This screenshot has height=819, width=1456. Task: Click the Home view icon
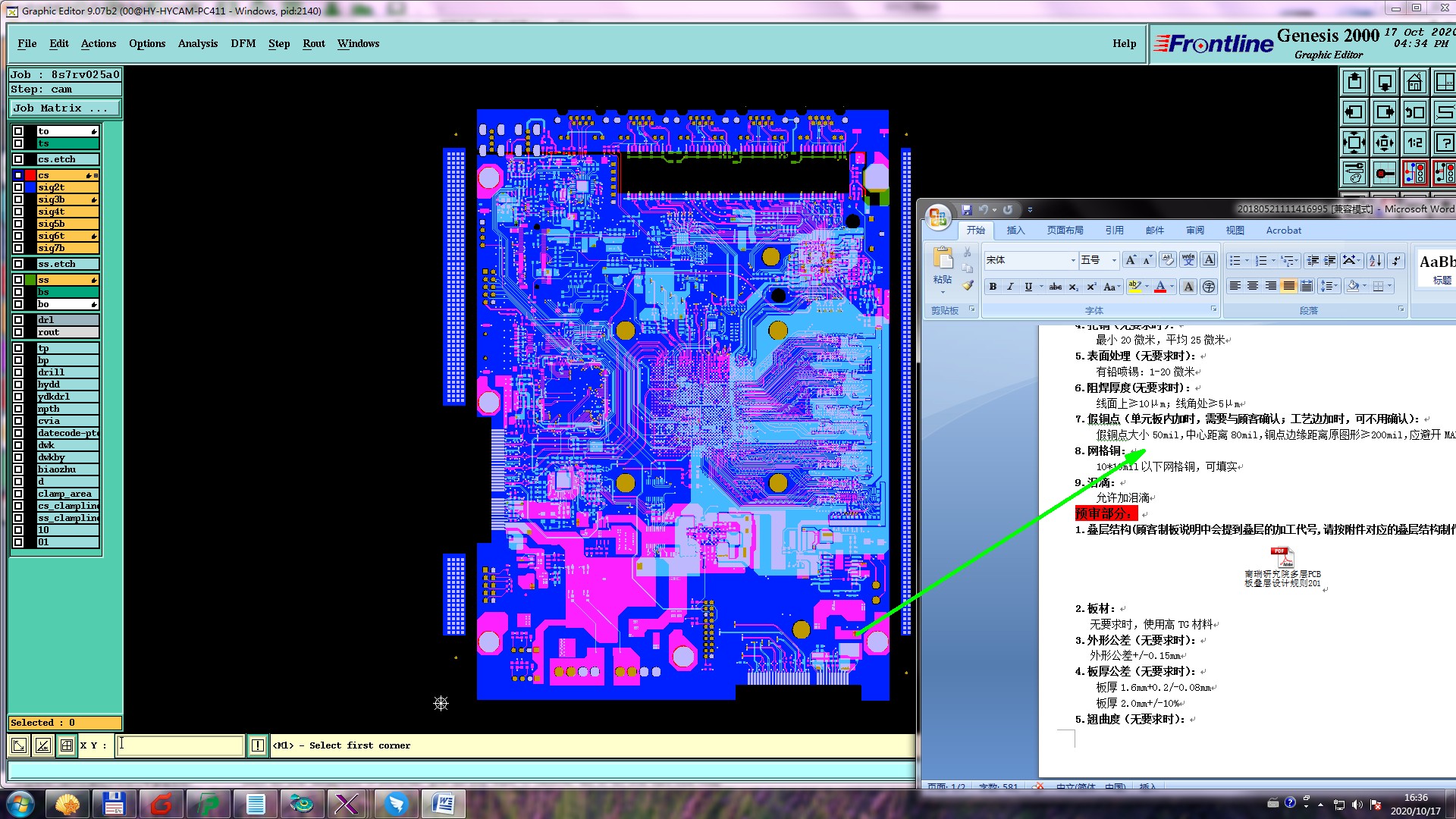coord(1414,82)
